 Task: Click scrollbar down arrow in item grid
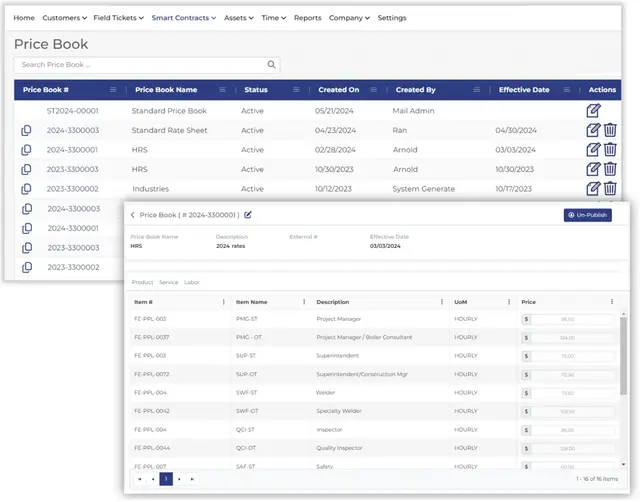623,464
